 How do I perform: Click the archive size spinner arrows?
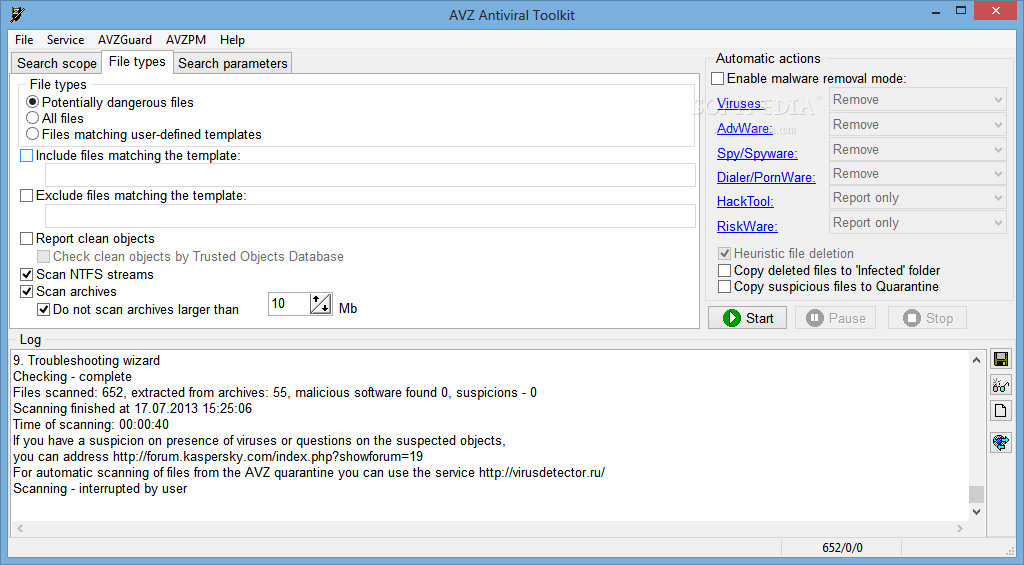[321, 304]
